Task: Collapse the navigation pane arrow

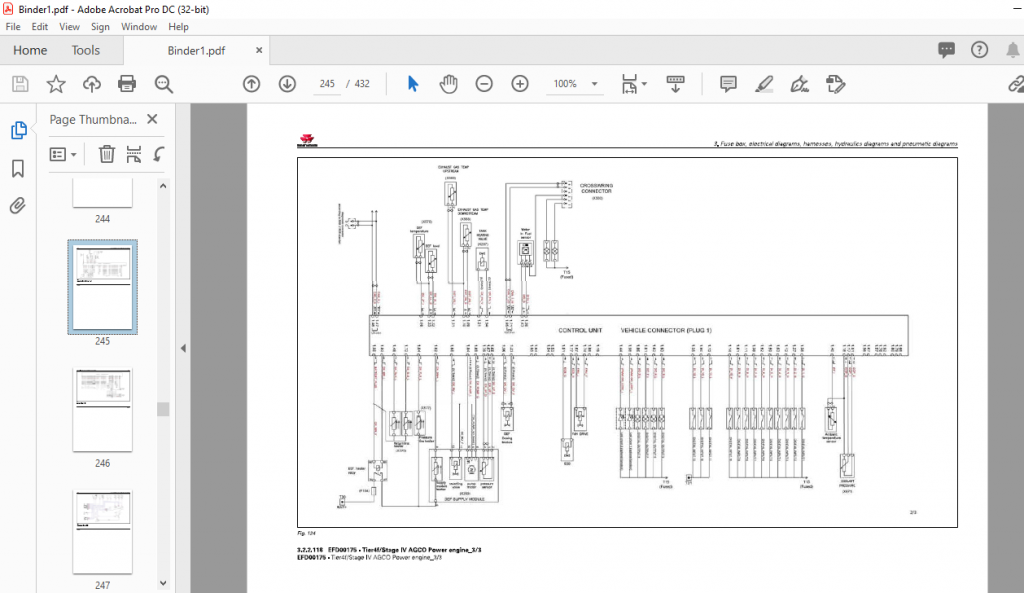Action: pyautogui.click(x=183, y=348)
